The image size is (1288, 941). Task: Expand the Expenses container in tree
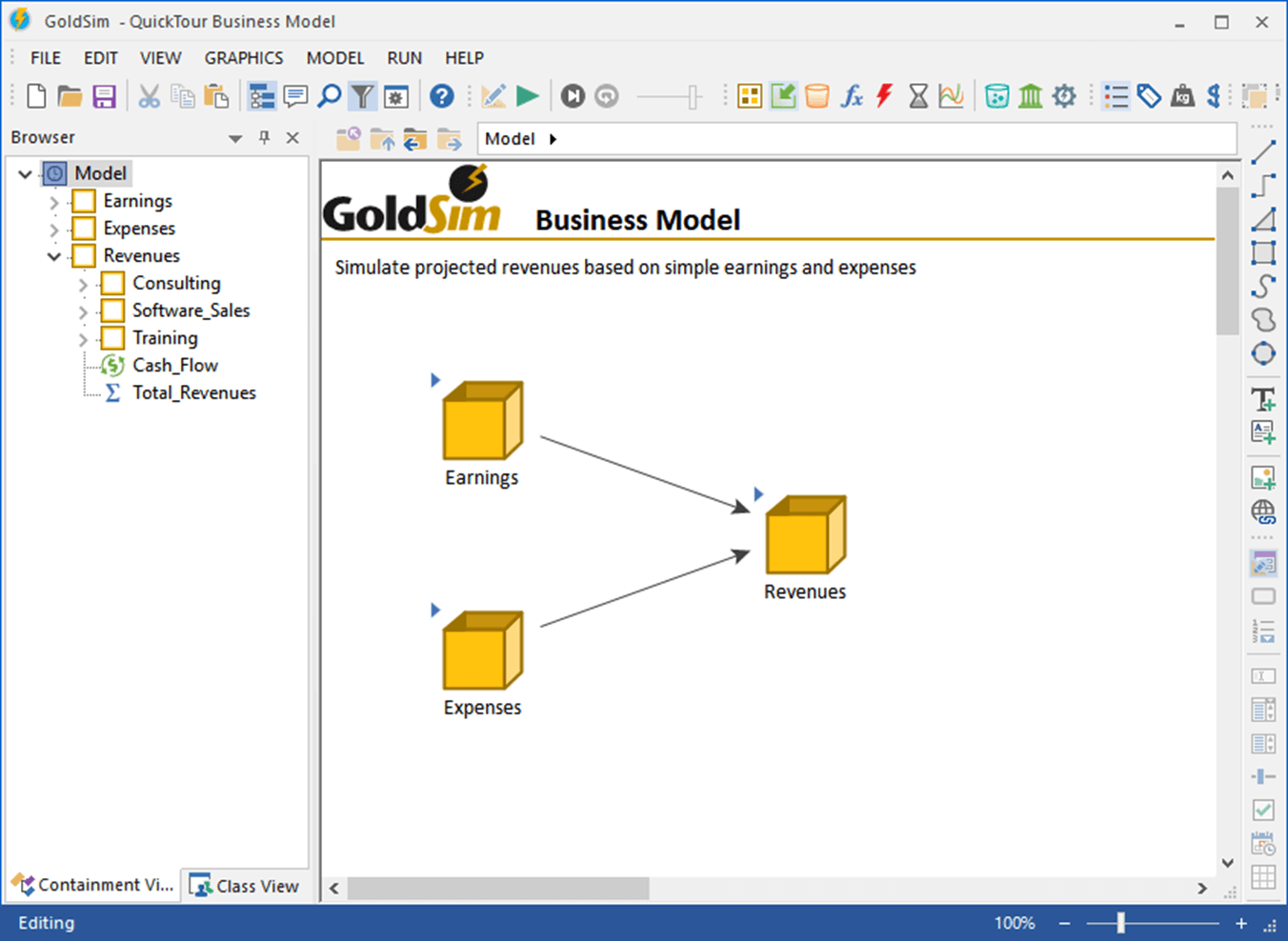[54, 230]
